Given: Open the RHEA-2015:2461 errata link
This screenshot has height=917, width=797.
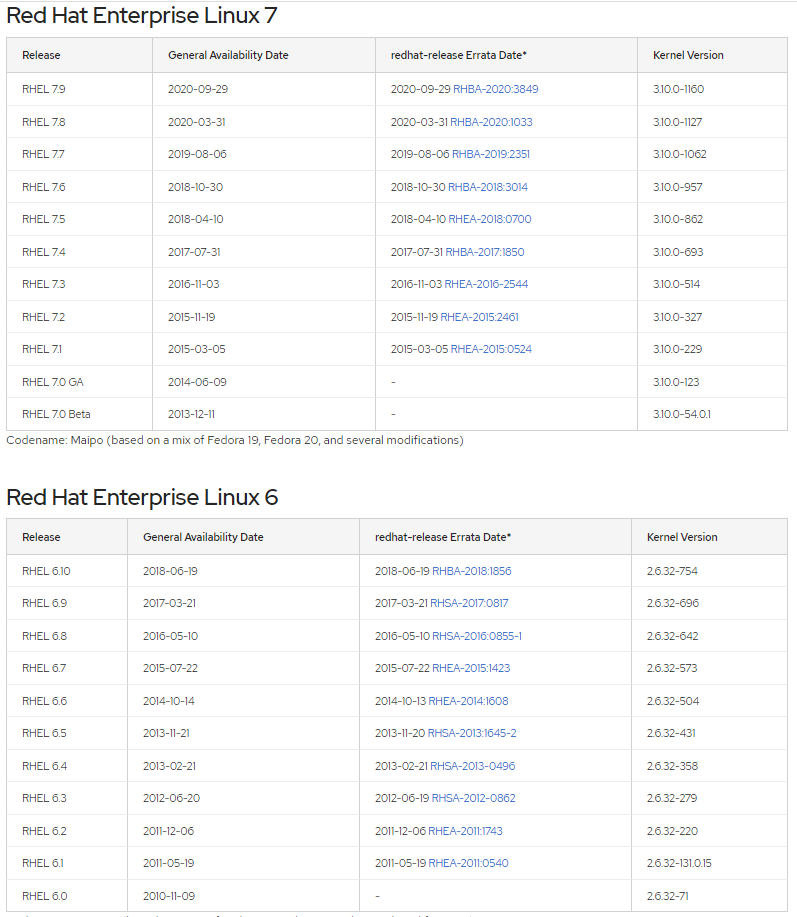Looking at the screenshot, I should pyautogui.click(x=479, y=316).
